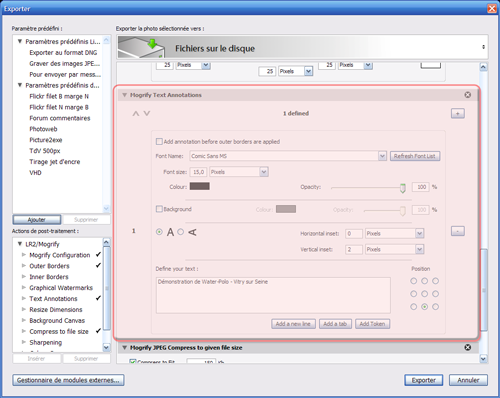Select 'Forum commentaires' preset
Viewport: 500px width, 398px height.
click(60, 118)
